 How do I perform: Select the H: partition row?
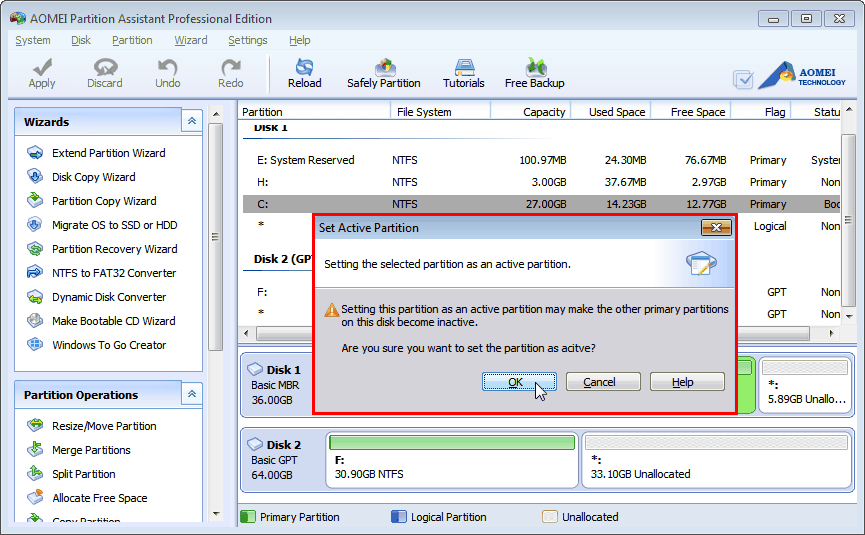541,182
